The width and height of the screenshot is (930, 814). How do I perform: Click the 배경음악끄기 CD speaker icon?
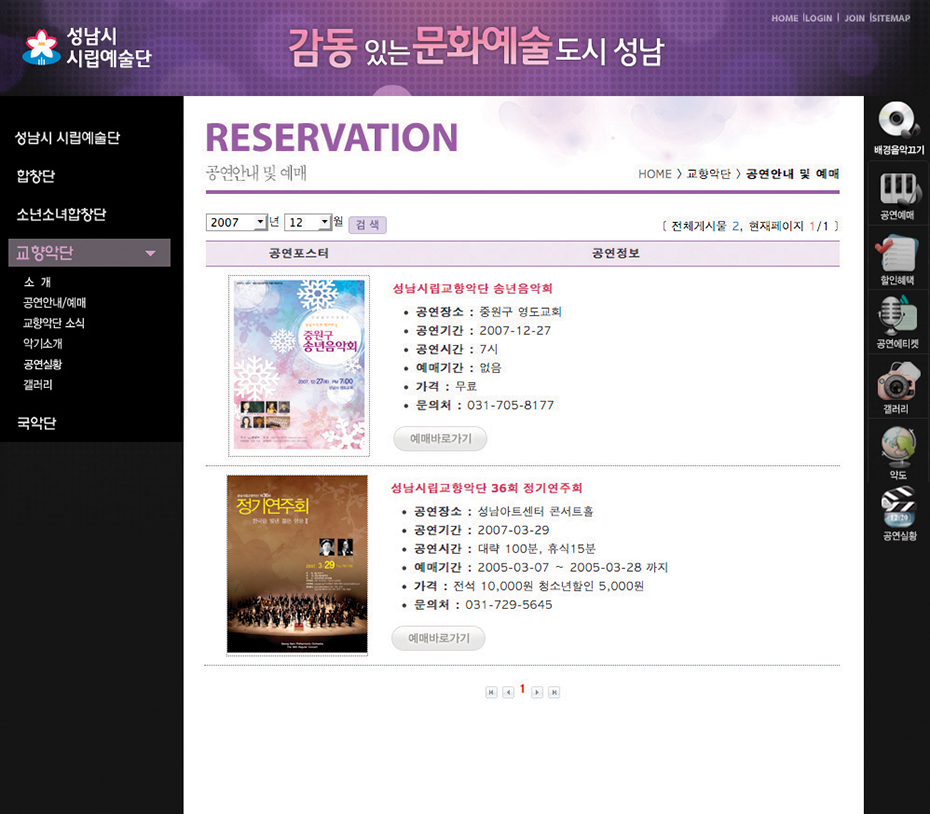898,122
